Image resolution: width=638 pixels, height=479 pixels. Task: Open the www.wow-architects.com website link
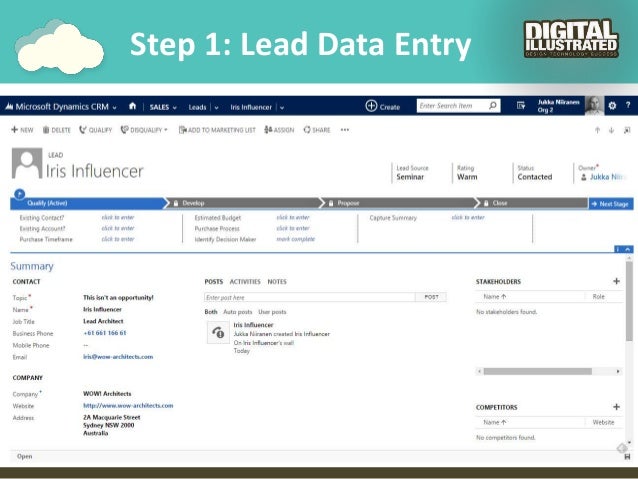(x=128, y=405)
